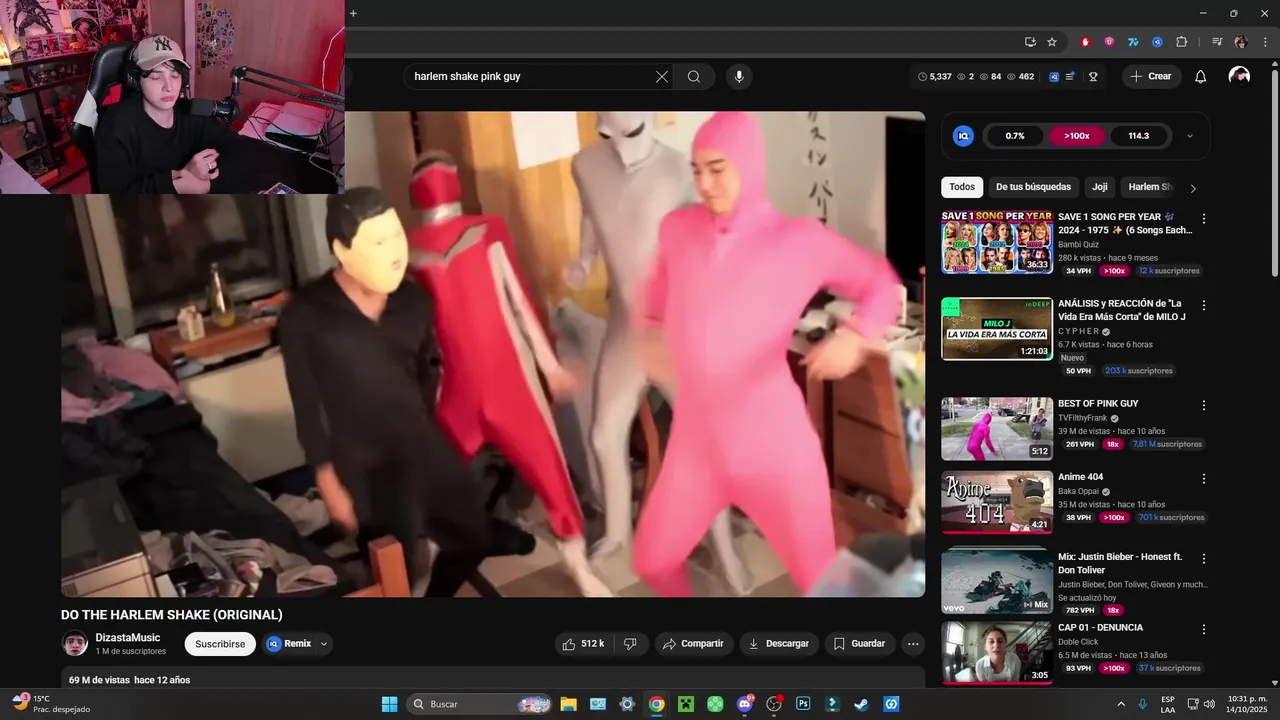This screenshot has height=720, width=1280.
Task: Select the Todos filter chip
Action: click(x=962, y=187)
